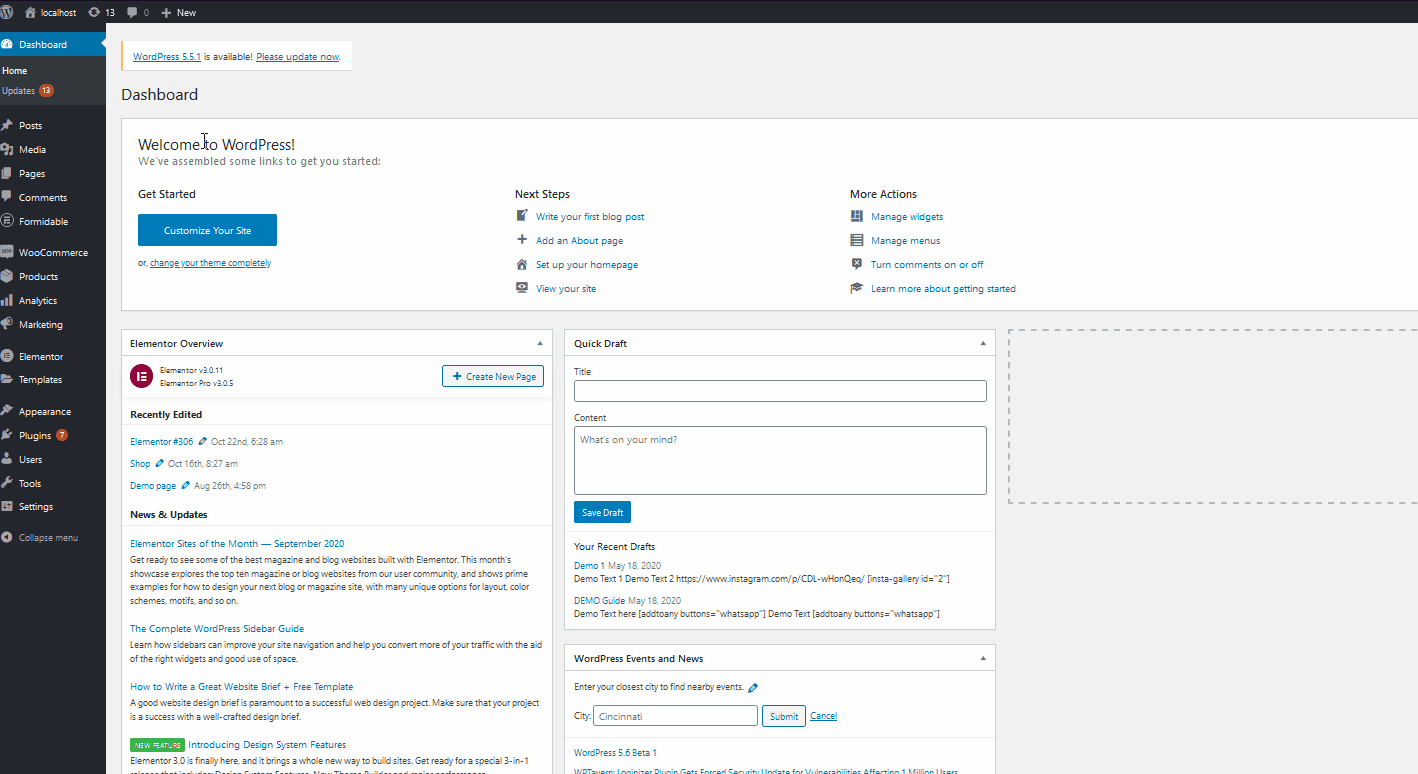The height and width of the screenshot is (774, 1418).
Task: Open WordPress 5.5.1 link
Action: [x=167, y=57]
